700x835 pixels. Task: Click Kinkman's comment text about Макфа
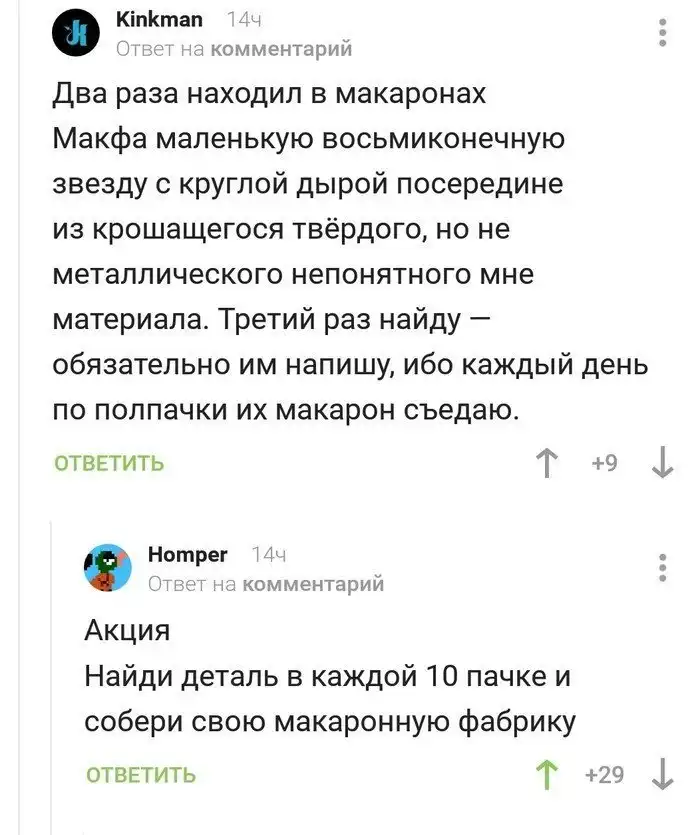click(x=350, y=251)
